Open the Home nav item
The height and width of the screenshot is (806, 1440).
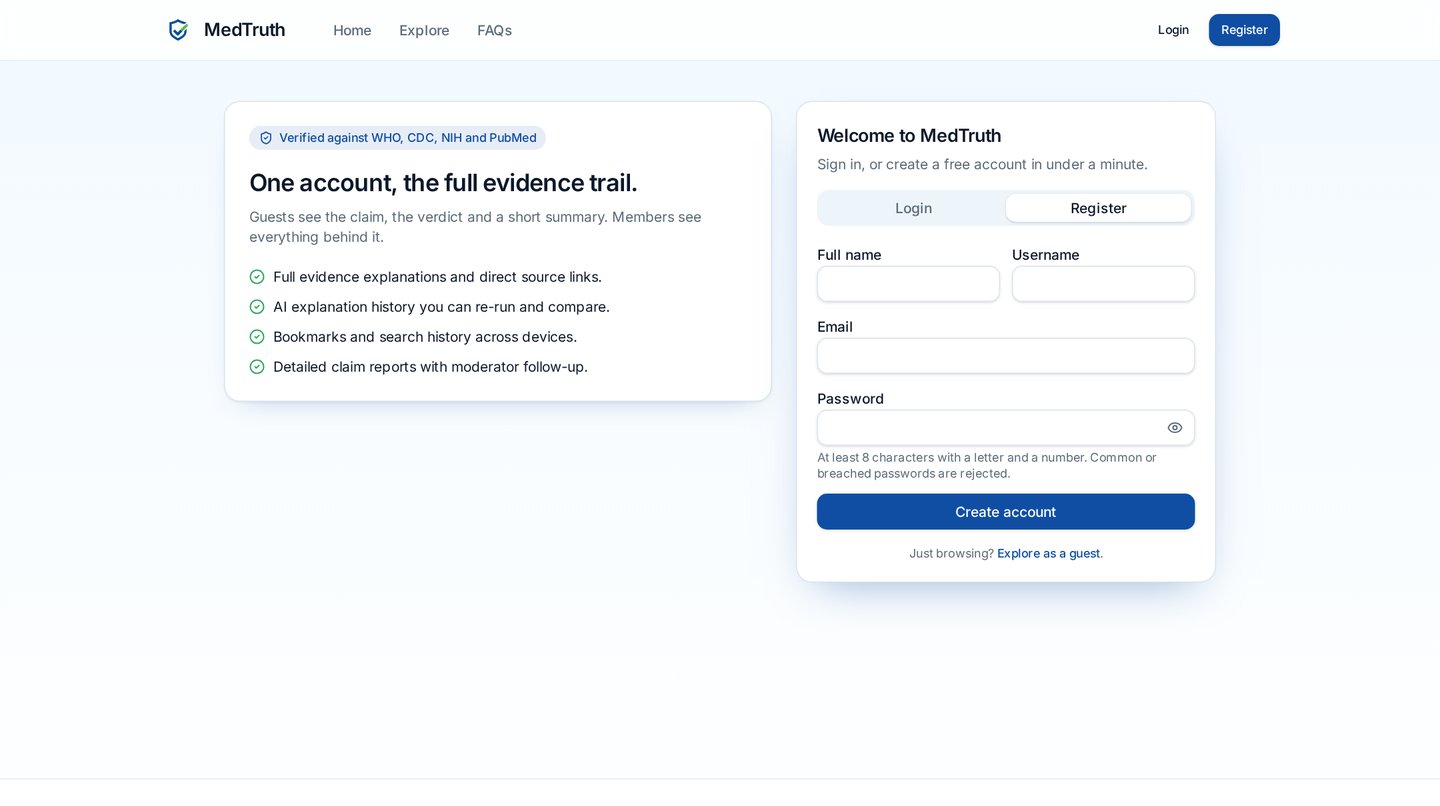click(x=352, y=30)
